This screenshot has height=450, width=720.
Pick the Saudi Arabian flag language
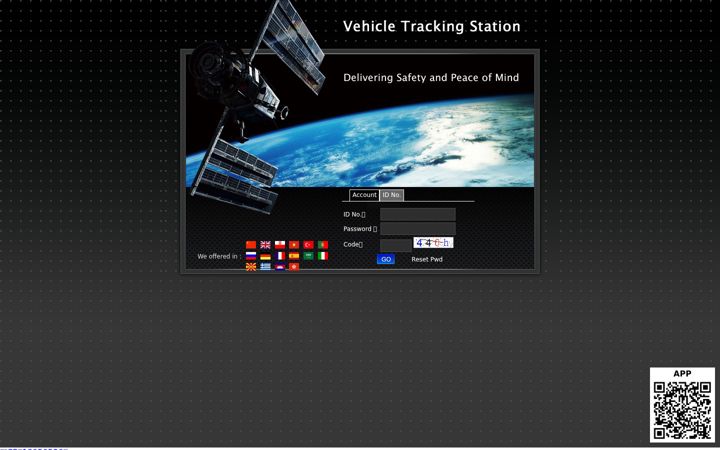[309, 256]
